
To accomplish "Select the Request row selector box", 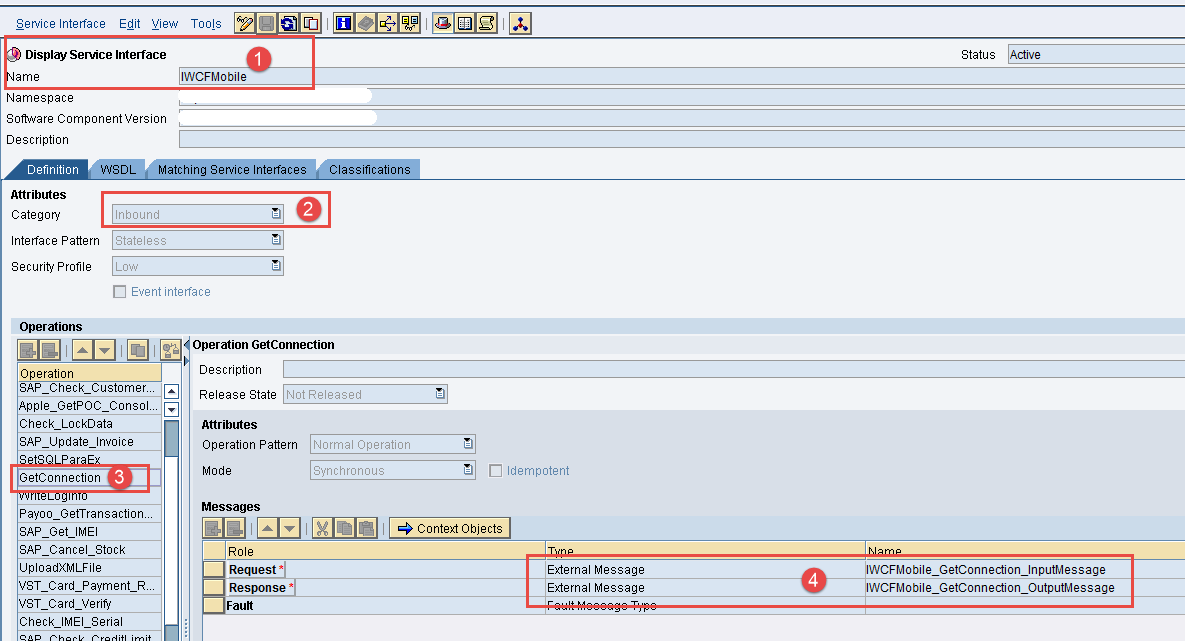I will (213, 570).
